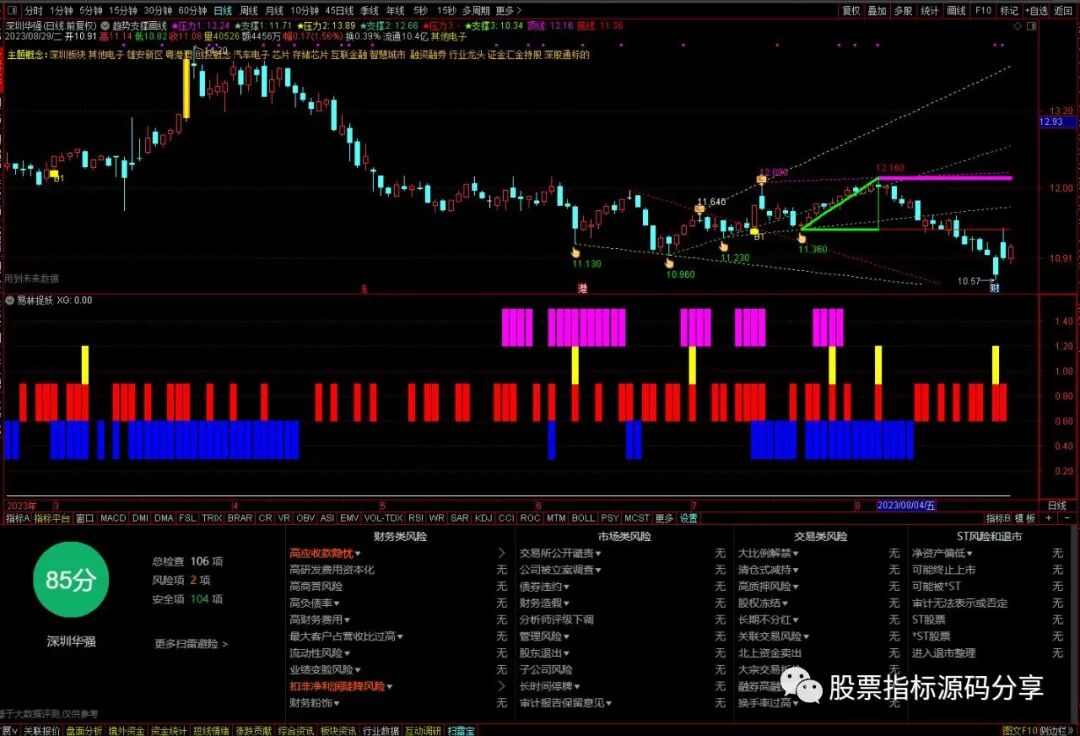Select the 周线 weekly period
1080x736 pixels.
point(249,10)
